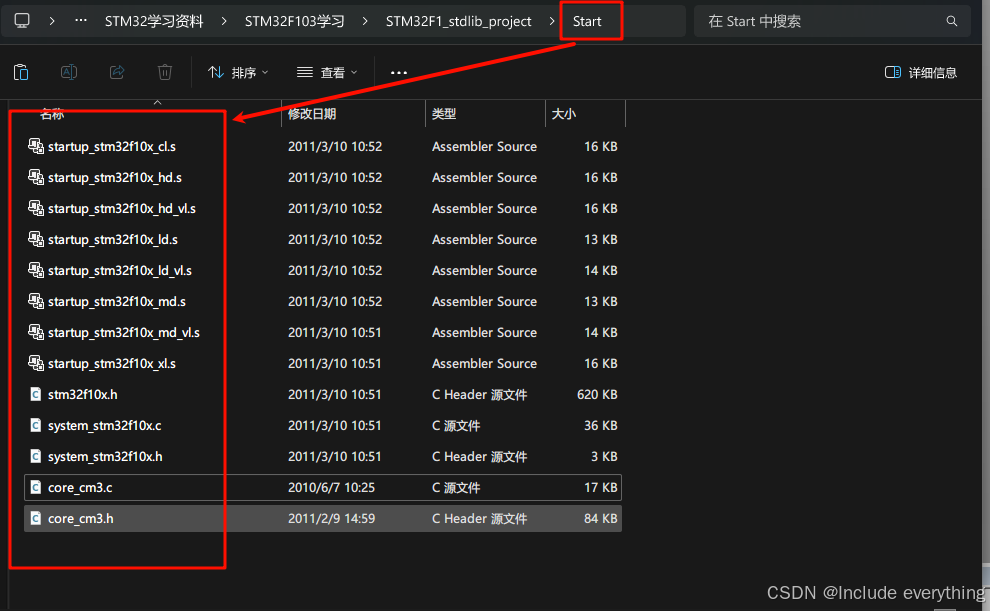Sort by 修改日期 column header

pyautogui.click(x=312, y=114)
